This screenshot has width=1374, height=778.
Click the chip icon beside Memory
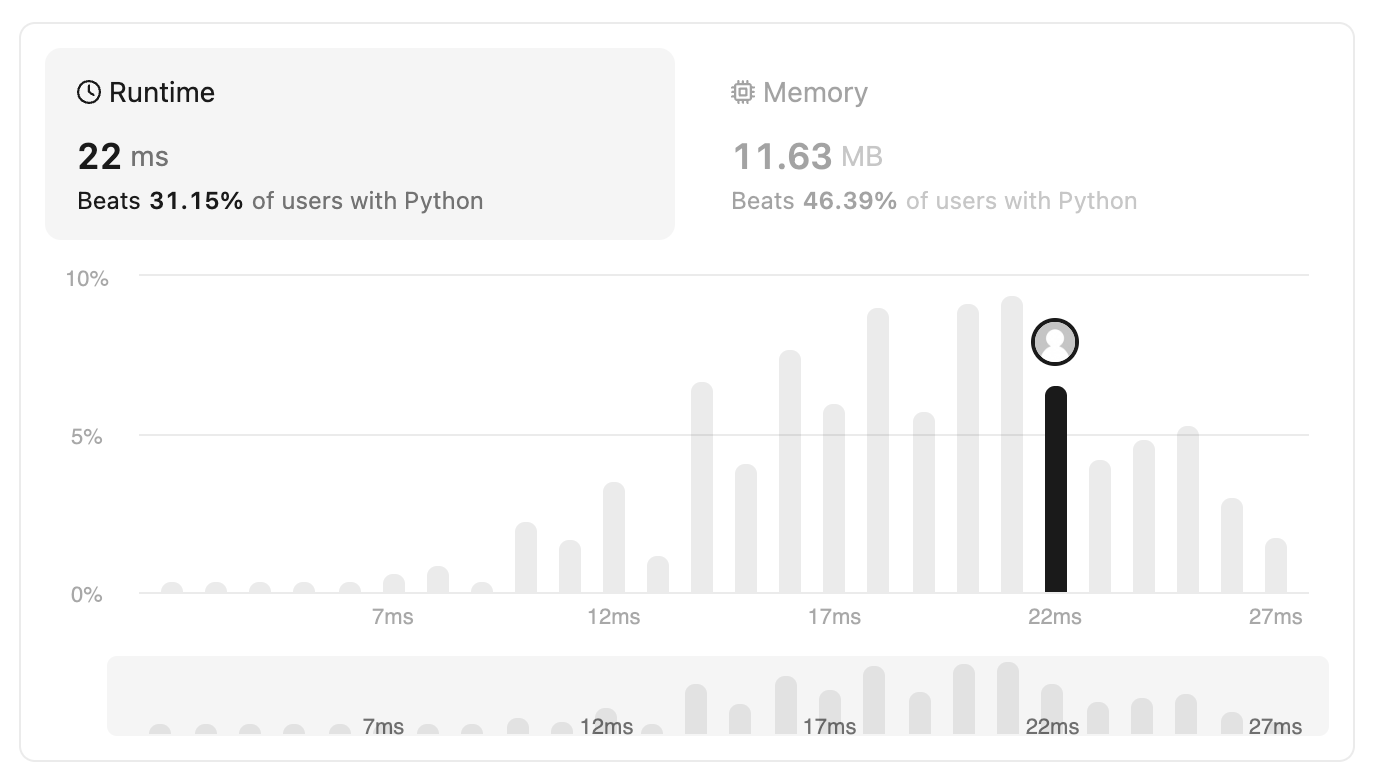tap(742, 93)
